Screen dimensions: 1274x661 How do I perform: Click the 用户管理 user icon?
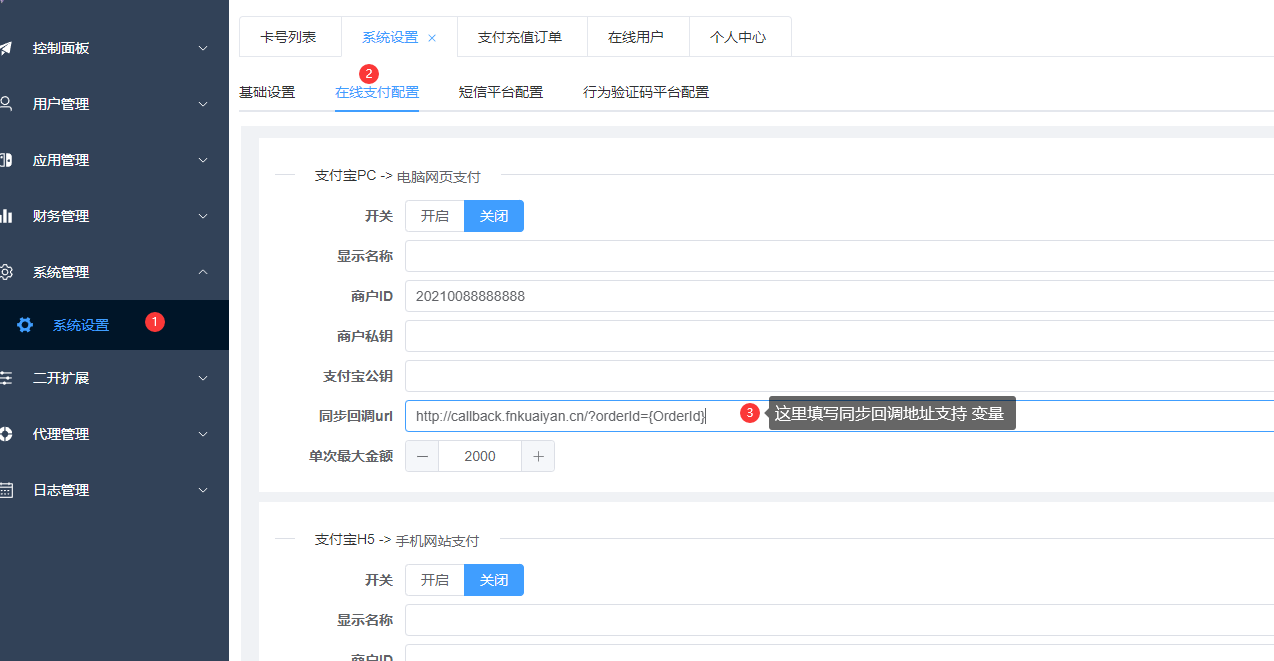pos(6,104)
